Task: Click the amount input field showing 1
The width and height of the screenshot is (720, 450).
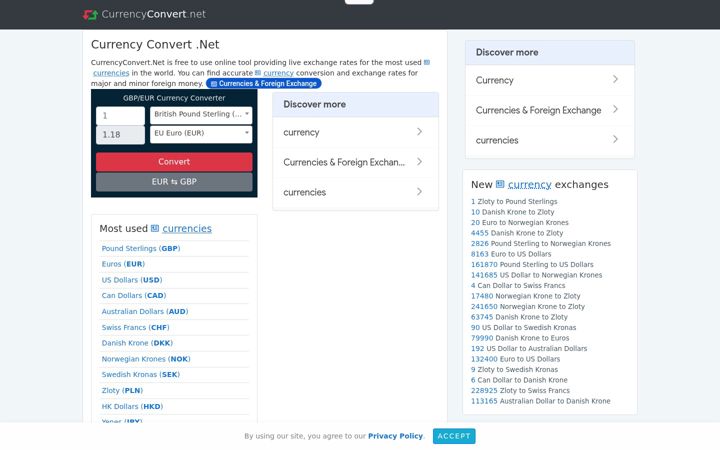Action: coord(120,116)
